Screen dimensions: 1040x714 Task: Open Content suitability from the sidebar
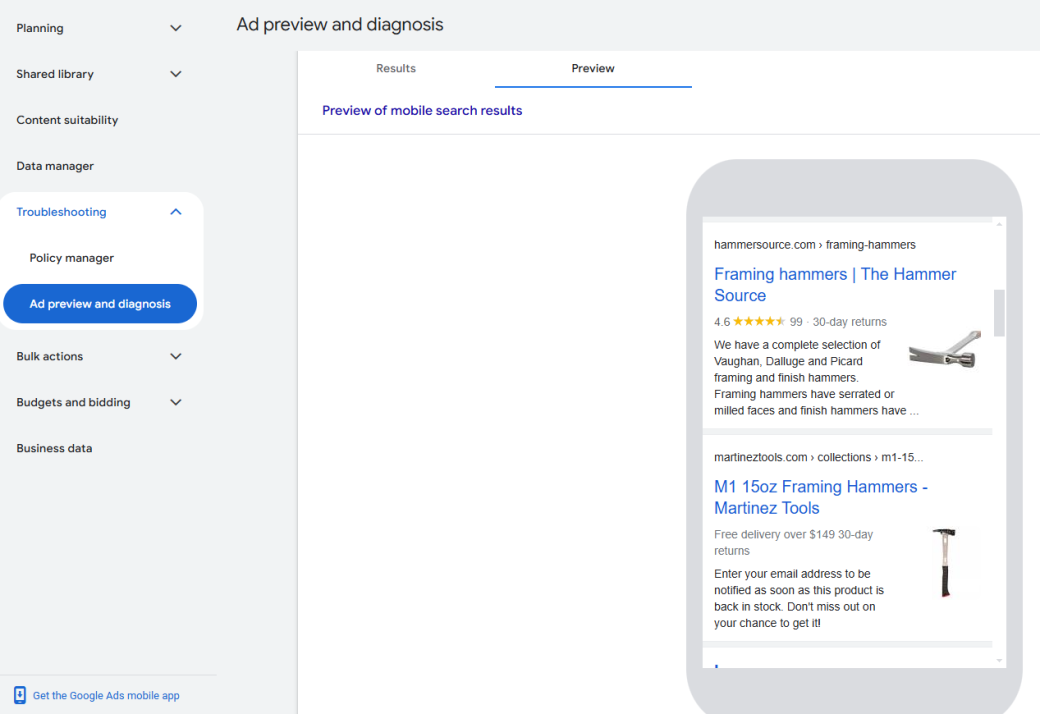pyautogui.click(x=66, y=119)
